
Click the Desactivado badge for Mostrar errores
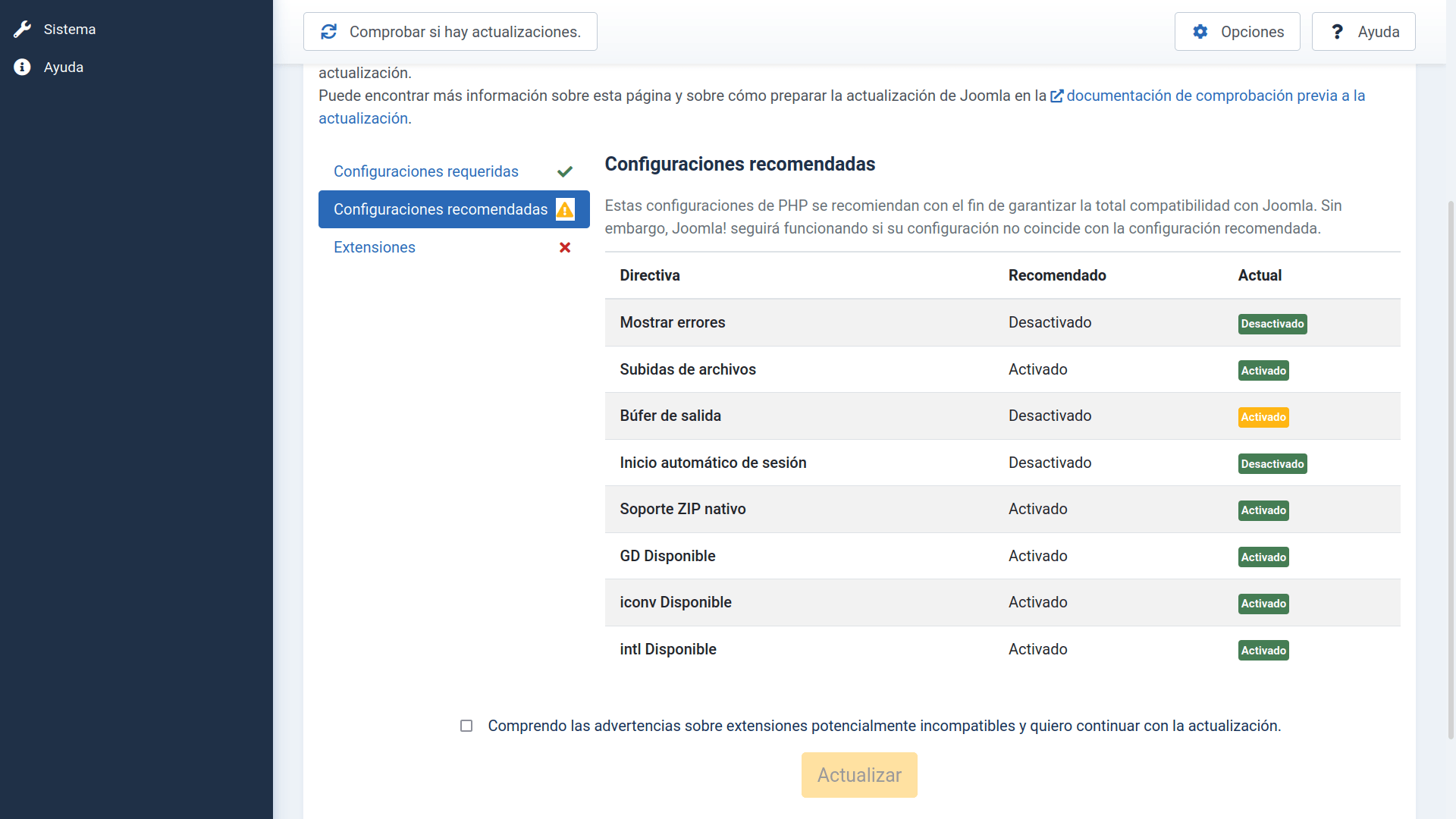tap(1272, 324)
